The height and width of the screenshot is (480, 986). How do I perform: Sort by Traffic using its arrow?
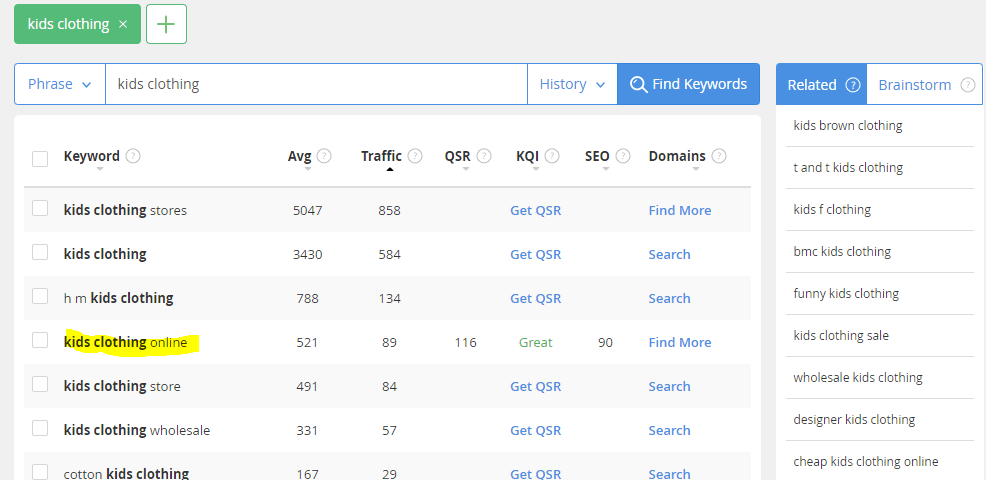(x=390, y=169)
